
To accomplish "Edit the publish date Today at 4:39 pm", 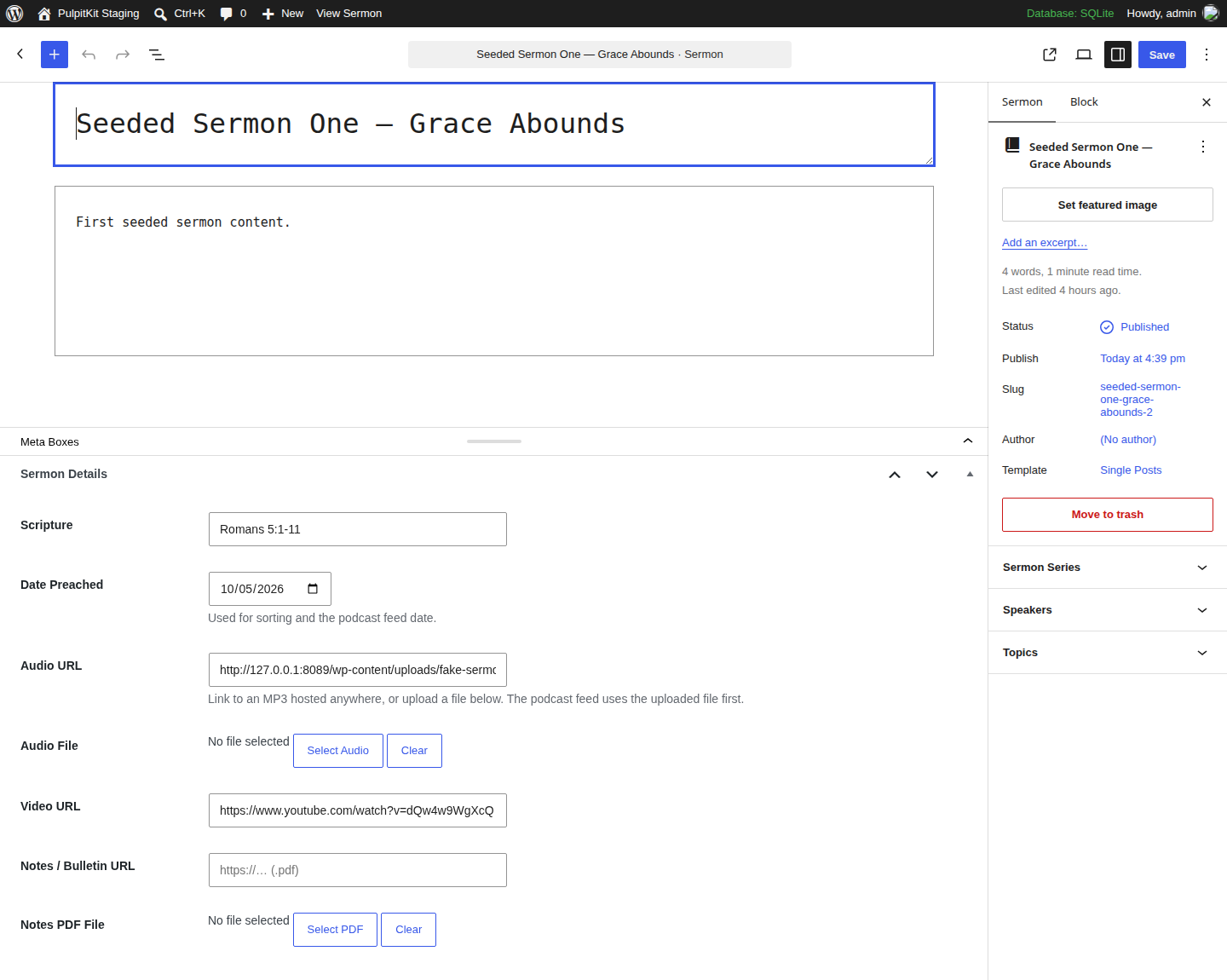I will tap(1143, 359).
